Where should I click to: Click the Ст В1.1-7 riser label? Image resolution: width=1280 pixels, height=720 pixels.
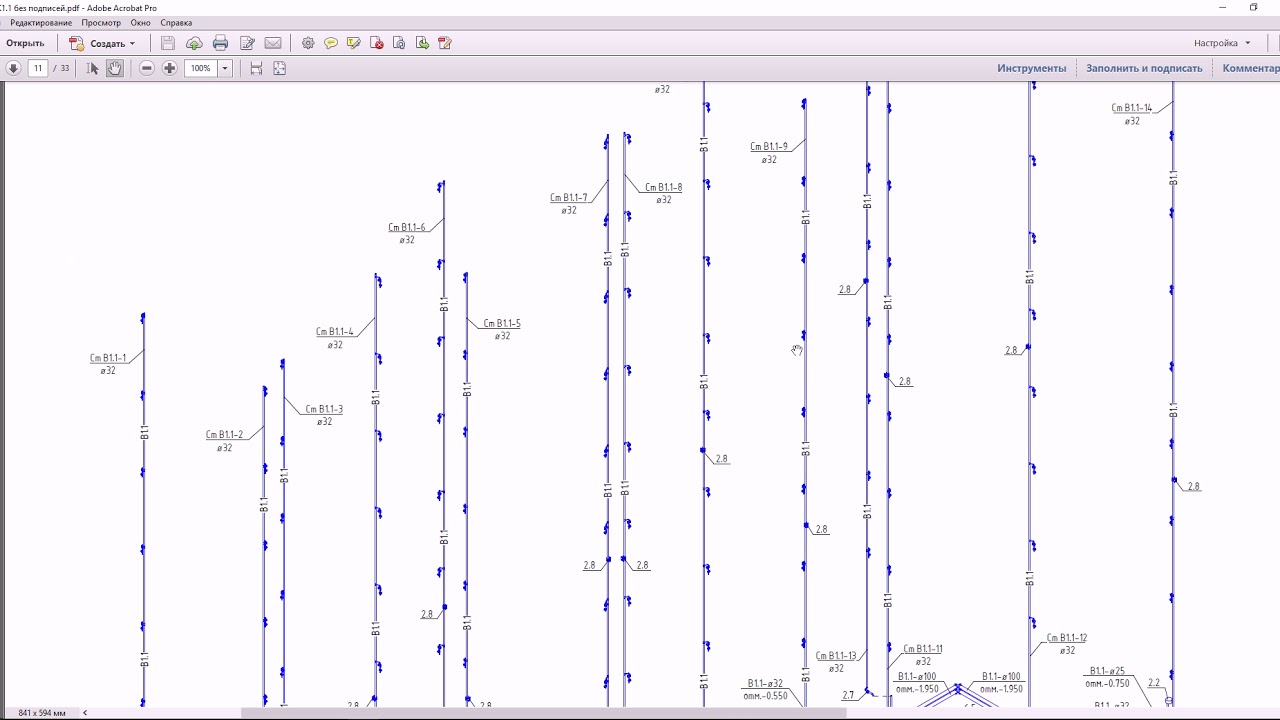pos(569,198)
